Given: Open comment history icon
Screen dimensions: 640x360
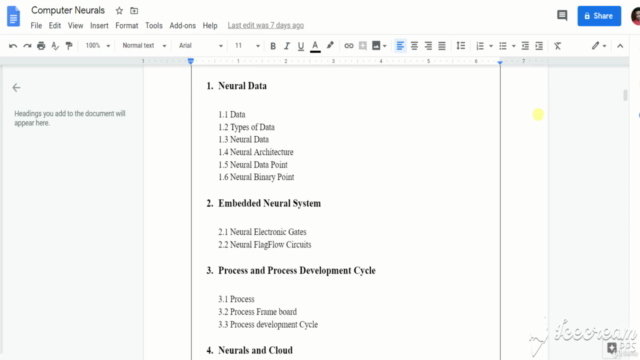Looking at the screenshot, I should [x=562, y=16].
